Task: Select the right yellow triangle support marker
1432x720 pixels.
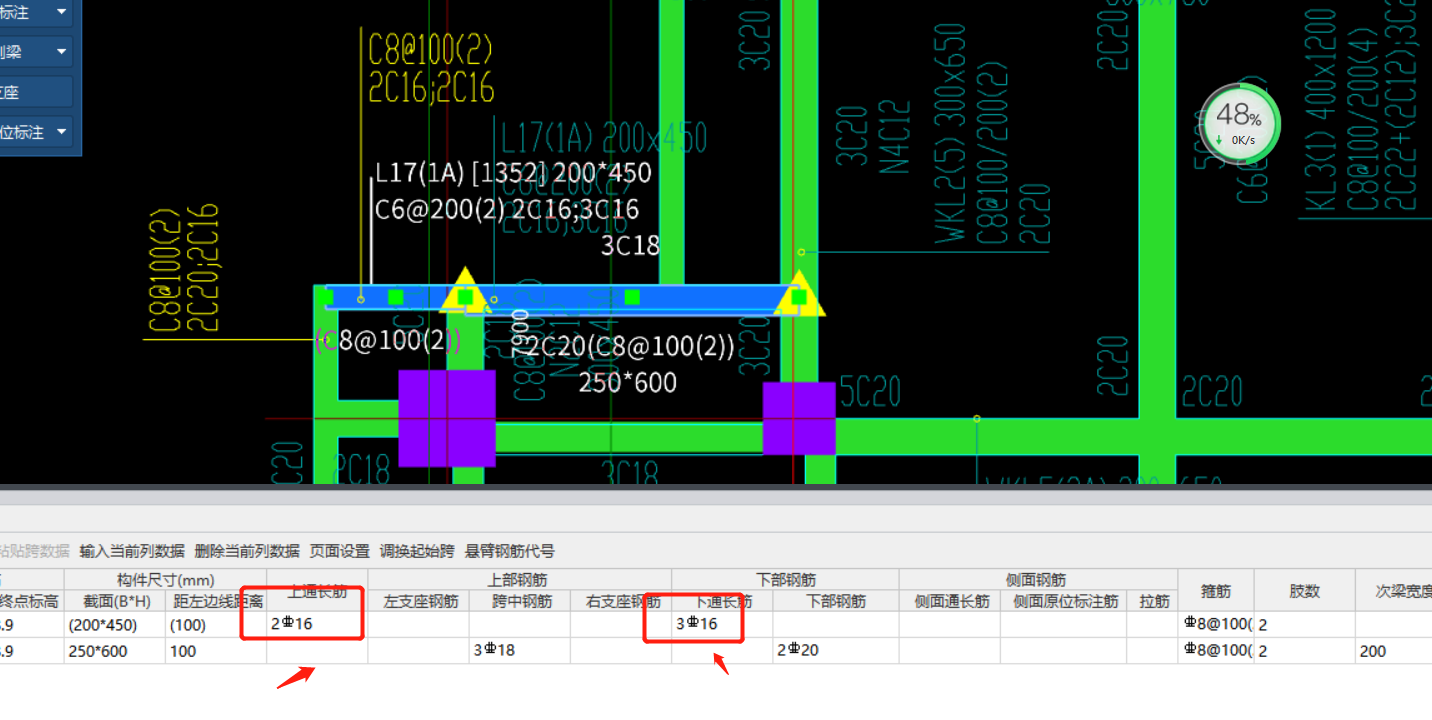Action: pos(799,293)
